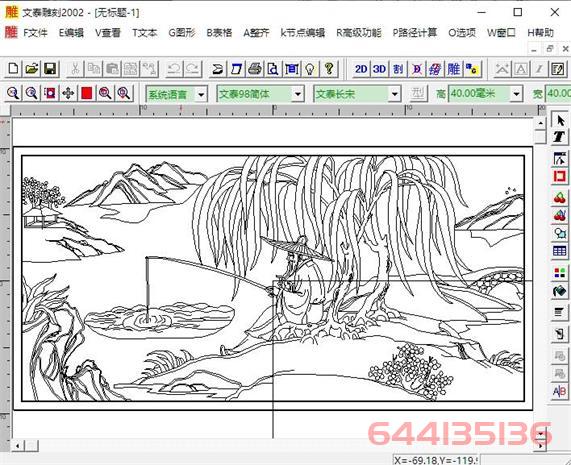Save document using floppy disk icon
The image size is (571, 465).
click(x=50, y=68)
